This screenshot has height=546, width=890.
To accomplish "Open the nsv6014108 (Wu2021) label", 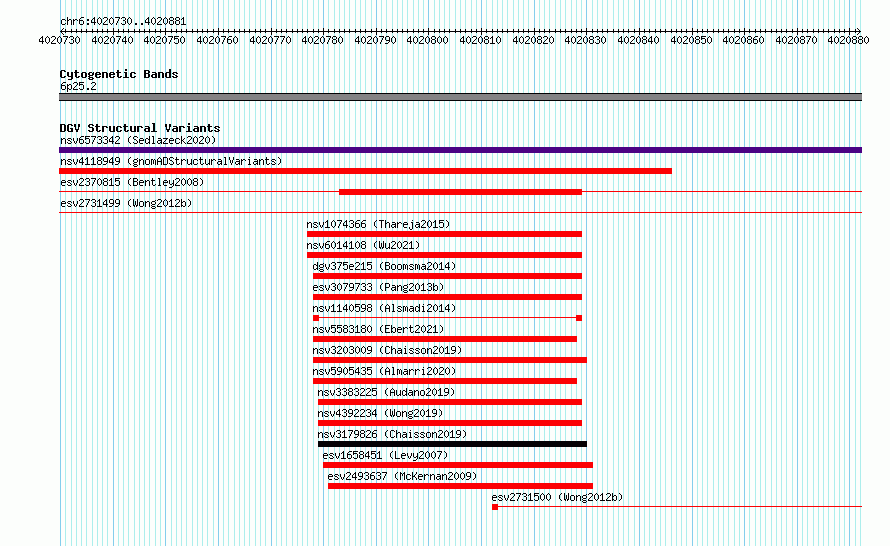I will (x=363, y=245).
